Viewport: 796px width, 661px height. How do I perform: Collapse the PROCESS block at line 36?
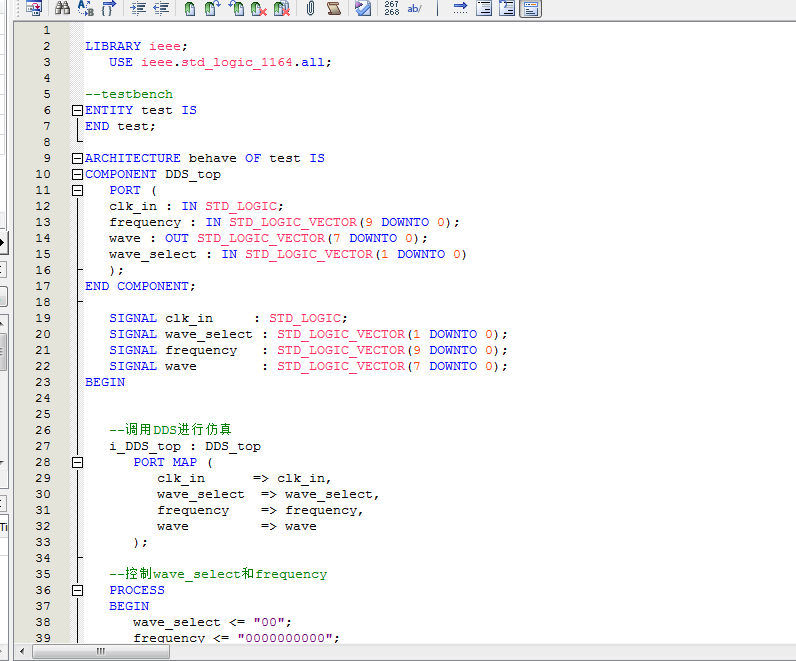[77, 590]
